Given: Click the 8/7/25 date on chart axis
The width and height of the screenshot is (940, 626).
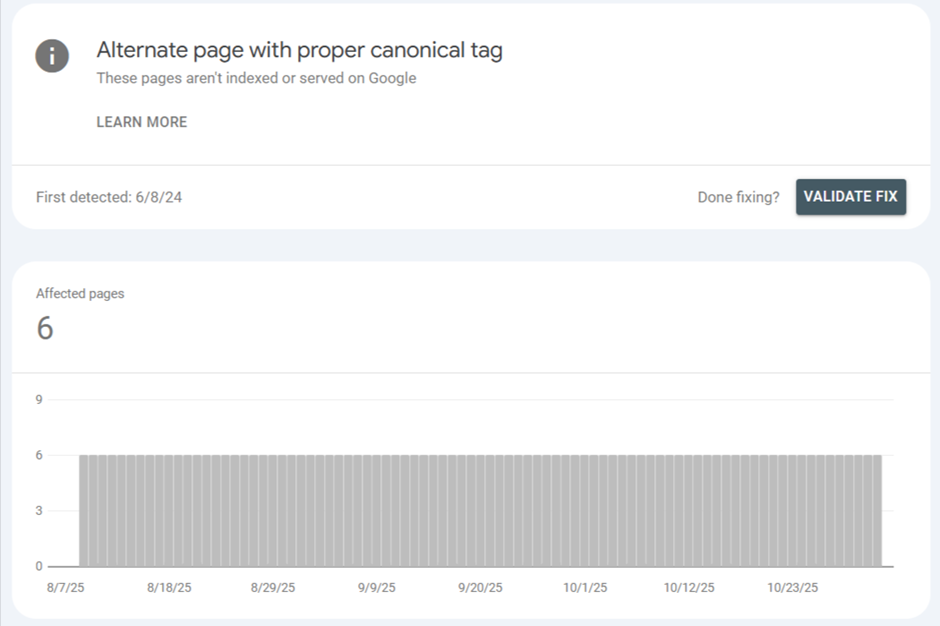Looking at the screenshot, I should (66, 588).
